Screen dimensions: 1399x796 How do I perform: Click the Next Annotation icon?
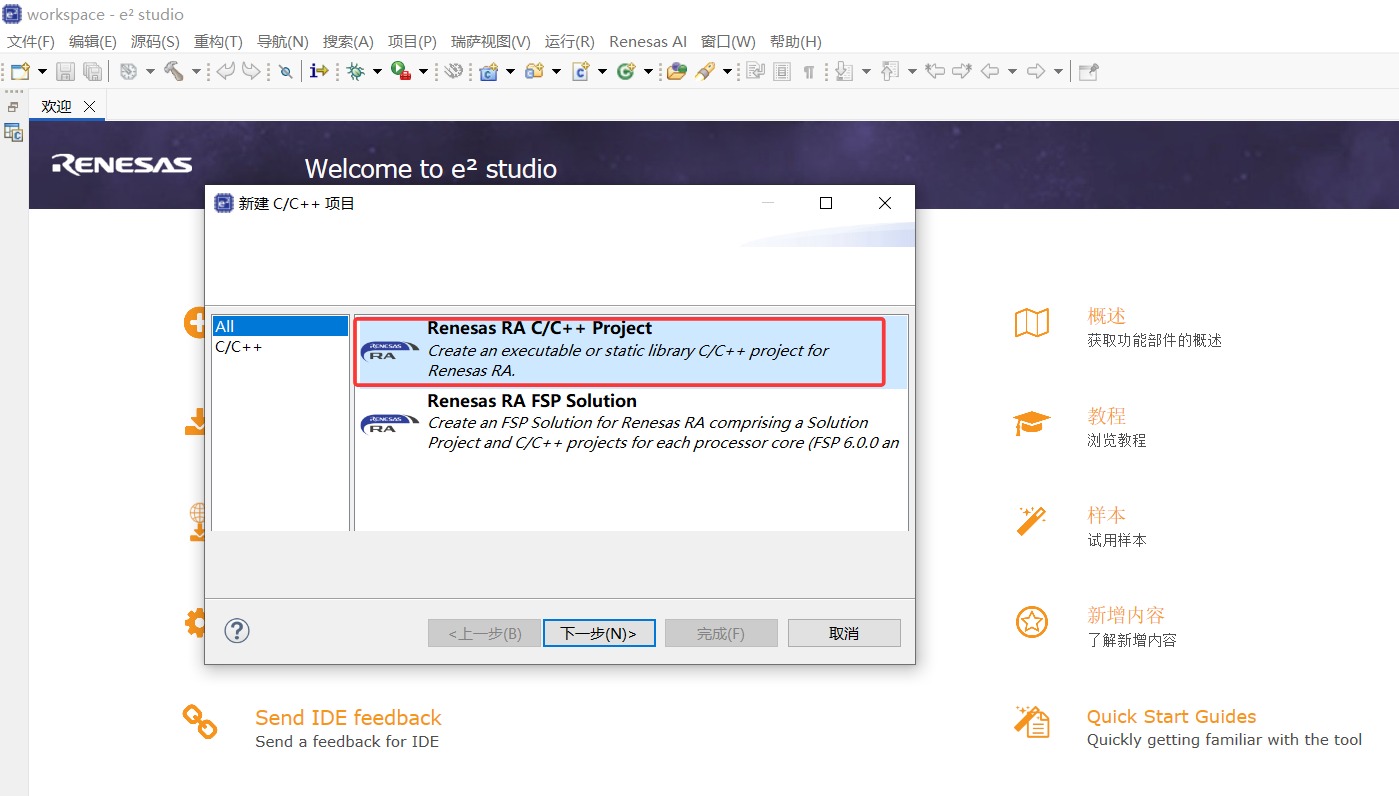[x=843, y=71]
